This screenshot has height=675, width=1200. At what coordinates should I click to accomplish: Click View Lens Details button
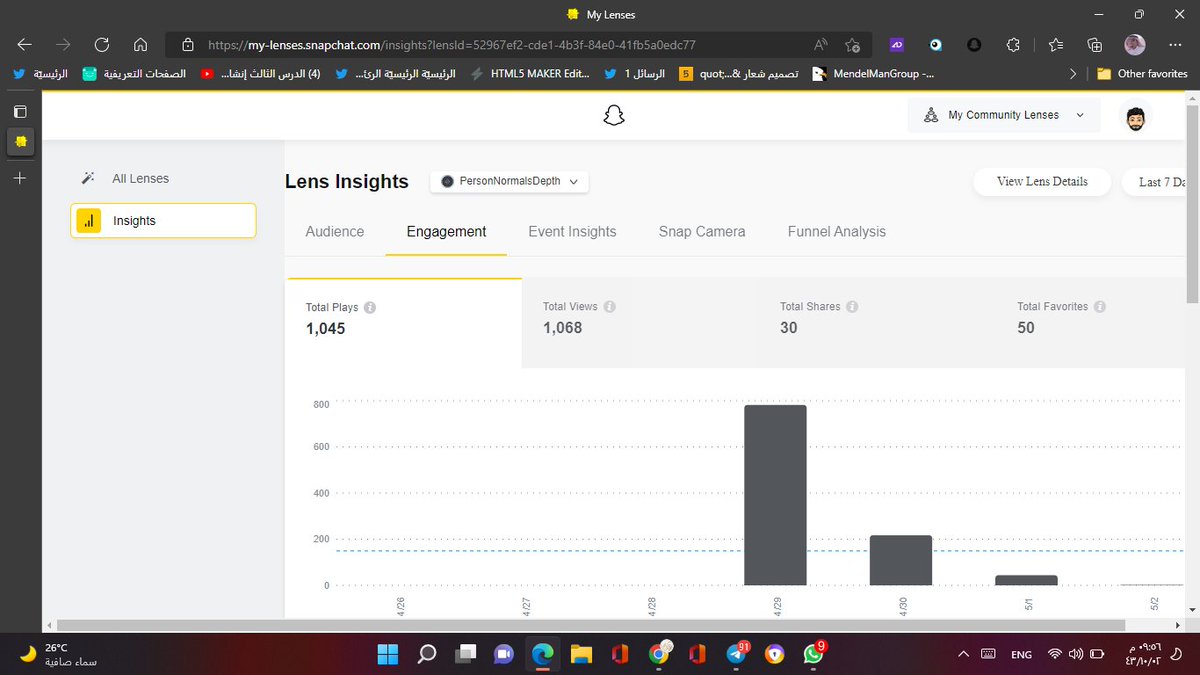[x=1042, y=181]
